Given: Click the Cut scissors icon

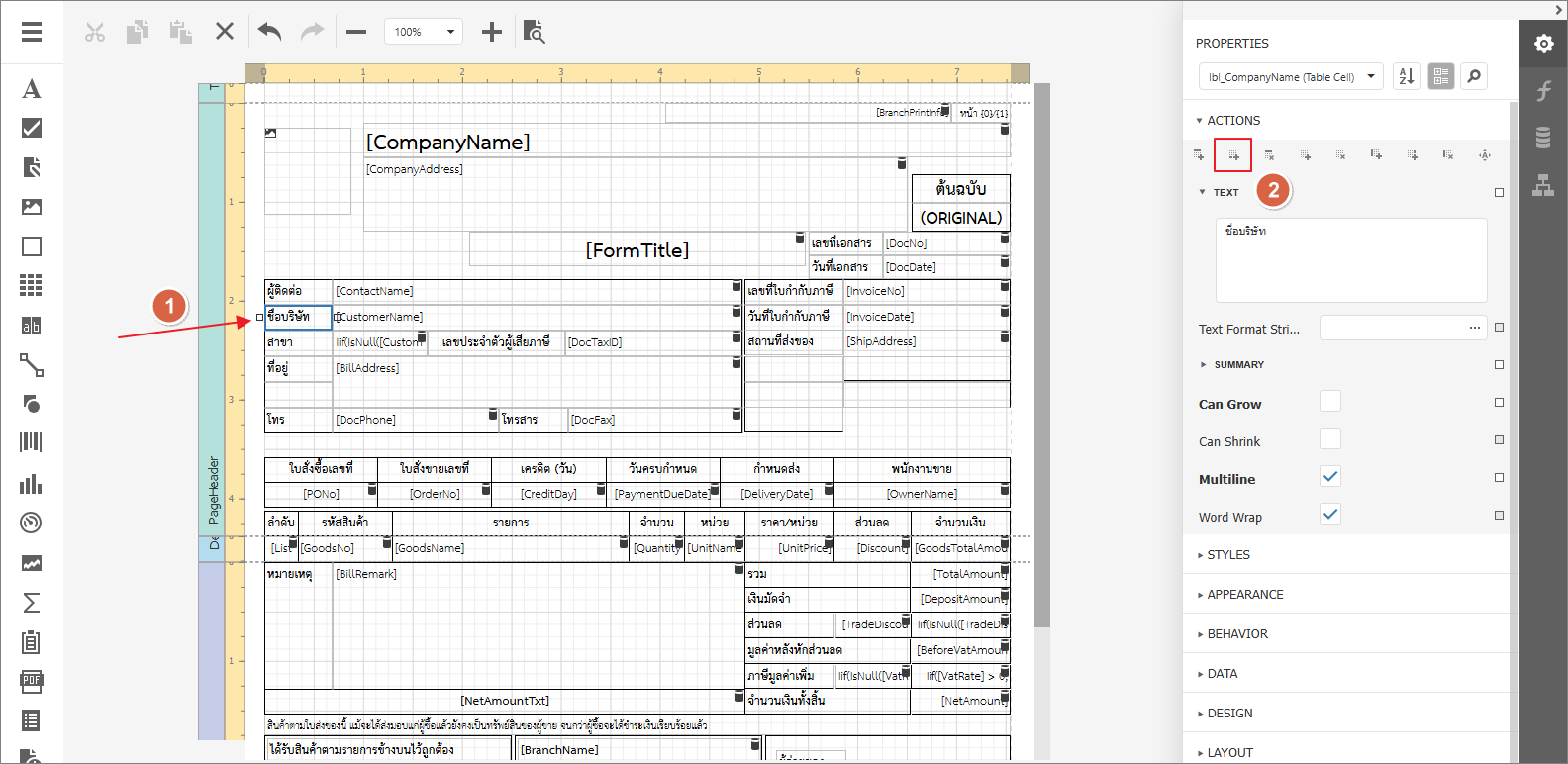Looking at the screenshot, I should [x=95, y=32].
